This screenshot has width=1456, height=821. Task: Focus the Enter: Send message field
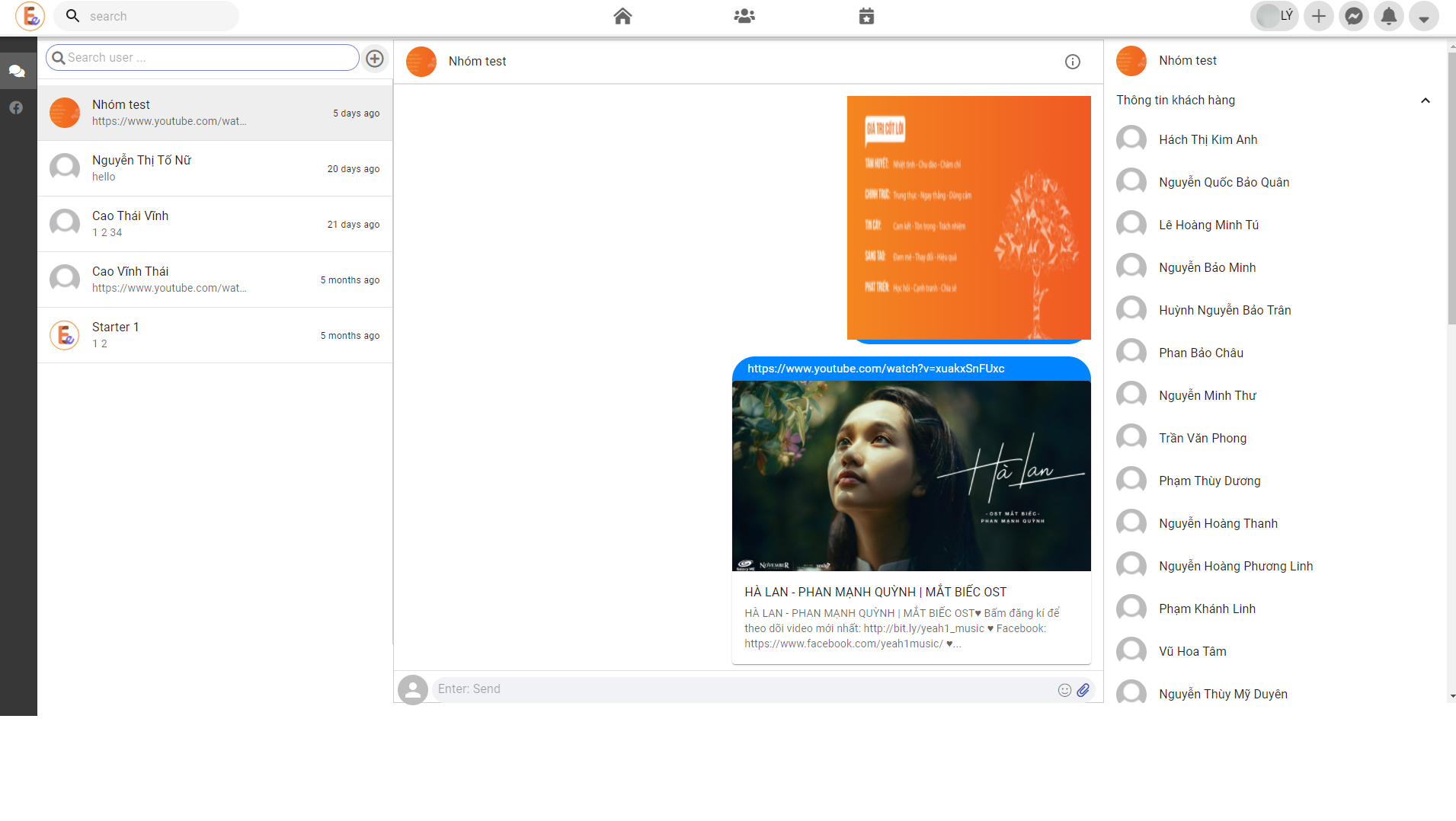pyautogui.click(x=744, y=689)
